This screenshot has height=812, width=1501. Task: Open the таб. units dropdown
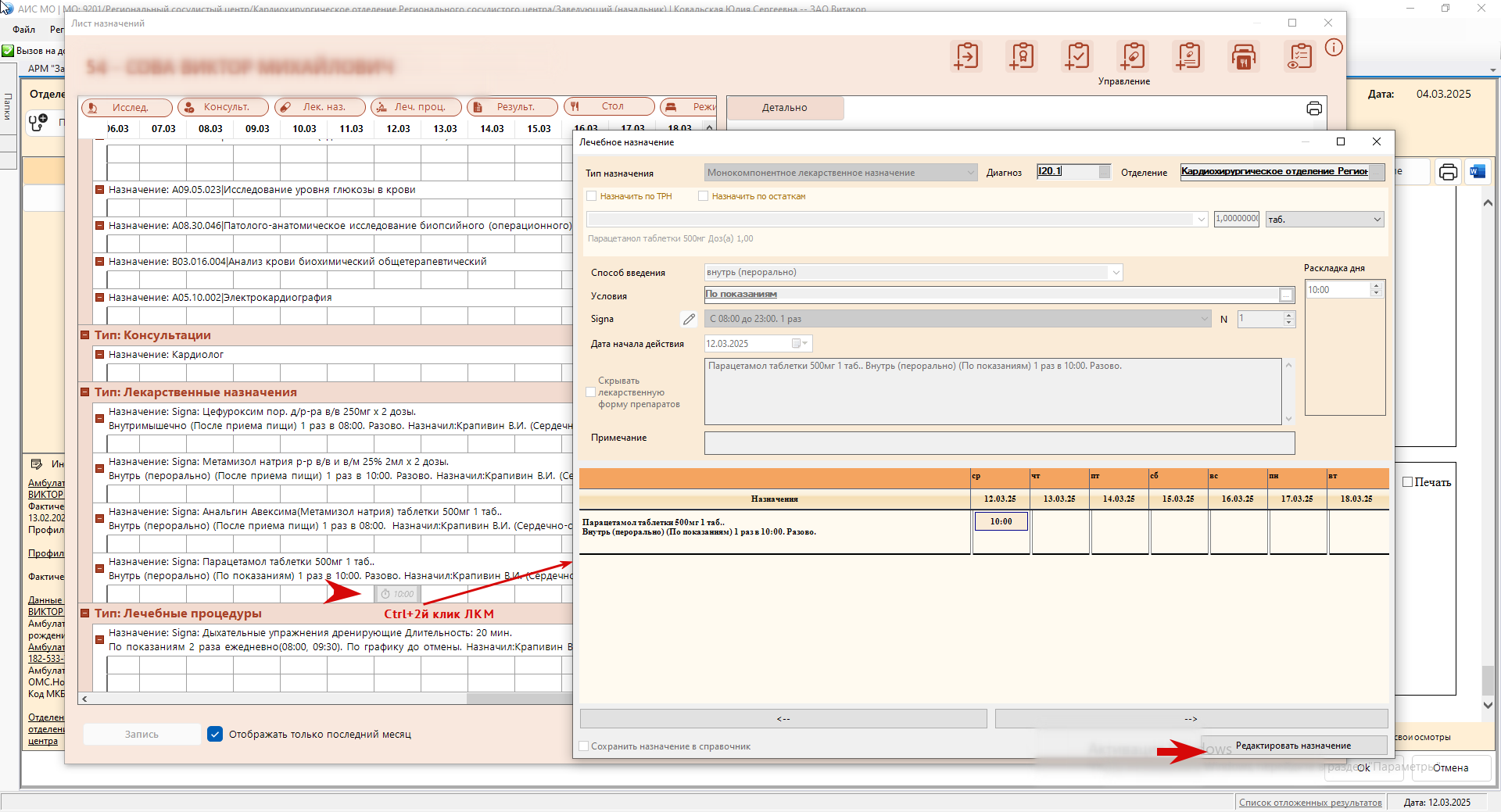tap(1324, 220)
